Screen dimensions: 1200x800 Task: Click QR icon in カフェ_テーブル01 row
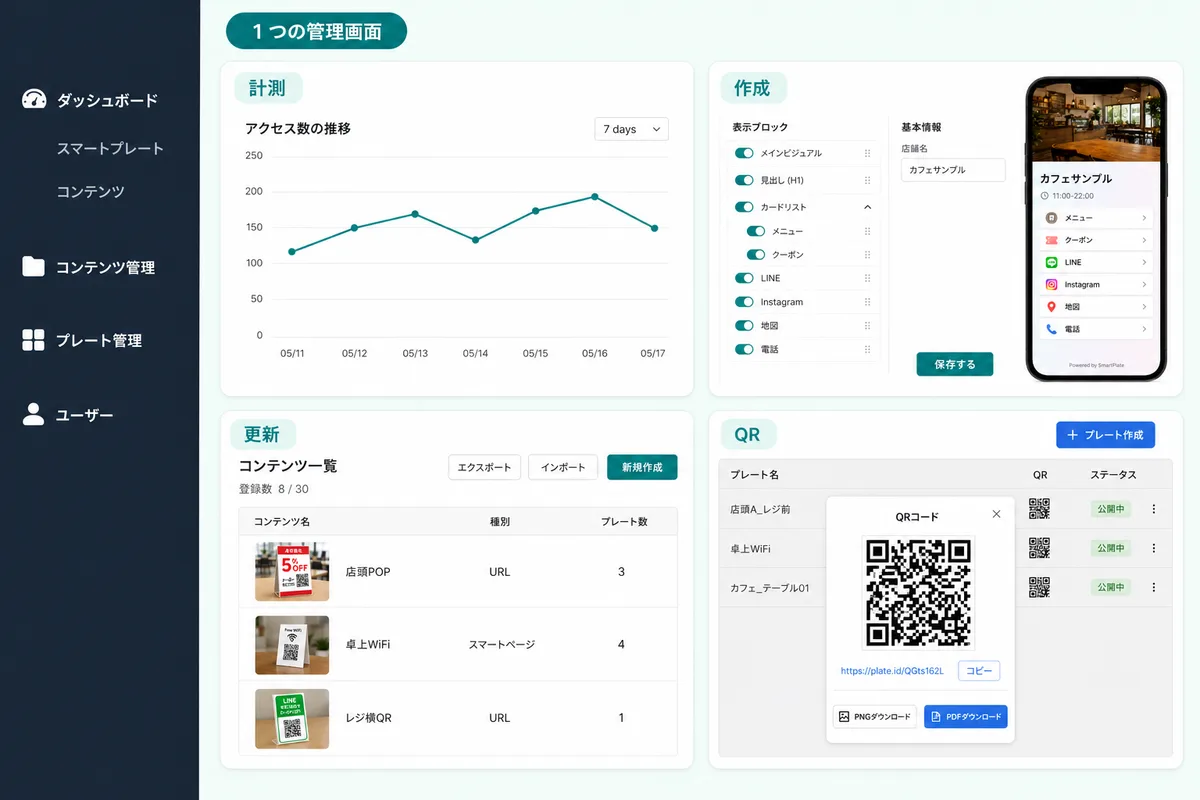pos(1040,587)
